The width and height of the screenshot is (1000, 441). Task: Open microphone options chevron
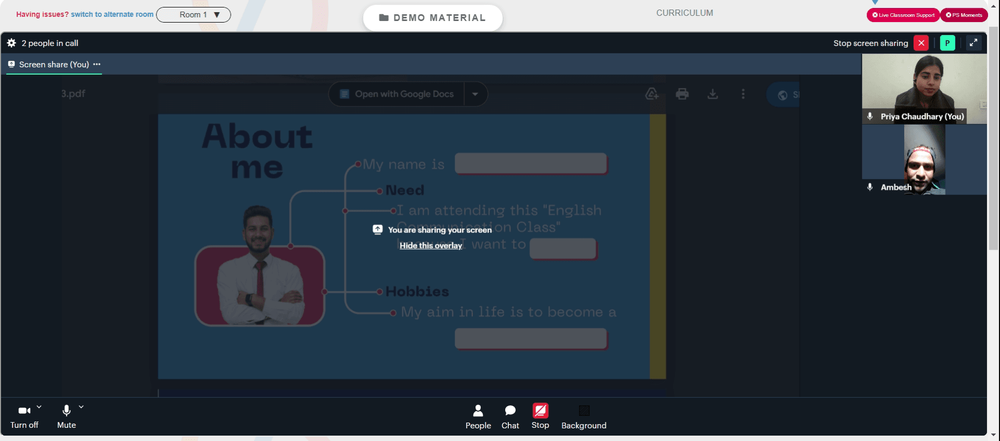(81, 407)
